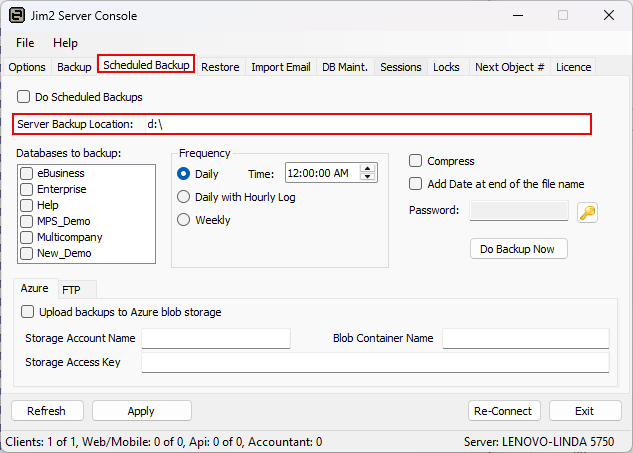Click the Exit button

[x=585, y=411]
